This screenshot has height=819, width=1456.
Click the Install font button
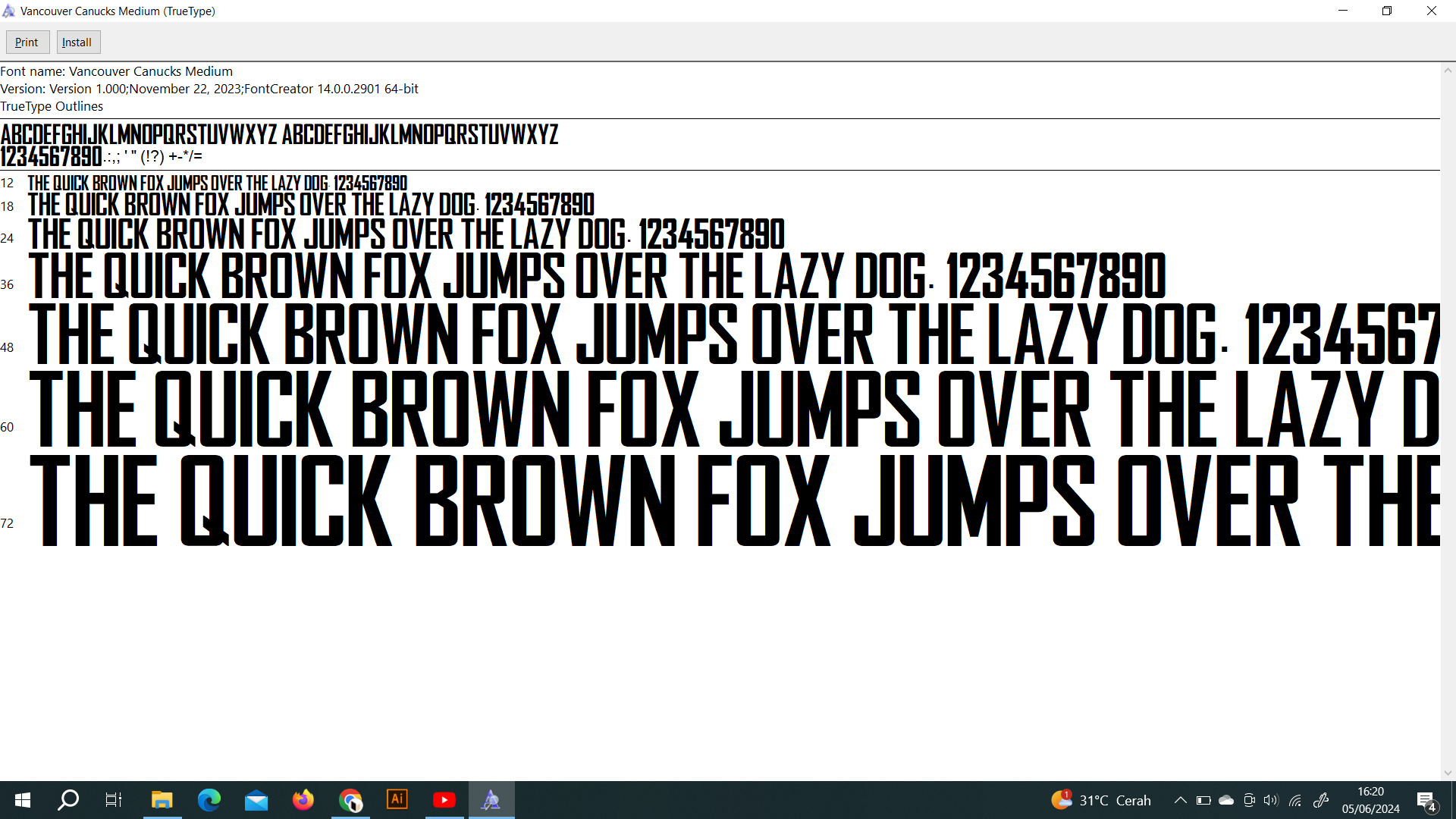tap(77, 42)
